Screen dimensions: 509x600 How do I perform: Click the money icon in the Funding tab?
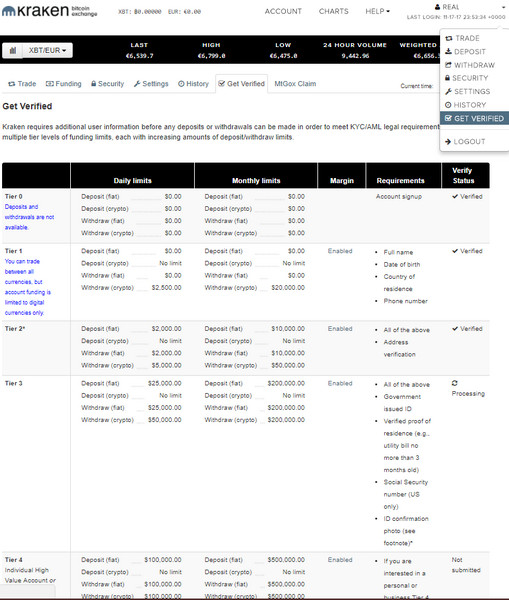50,84
